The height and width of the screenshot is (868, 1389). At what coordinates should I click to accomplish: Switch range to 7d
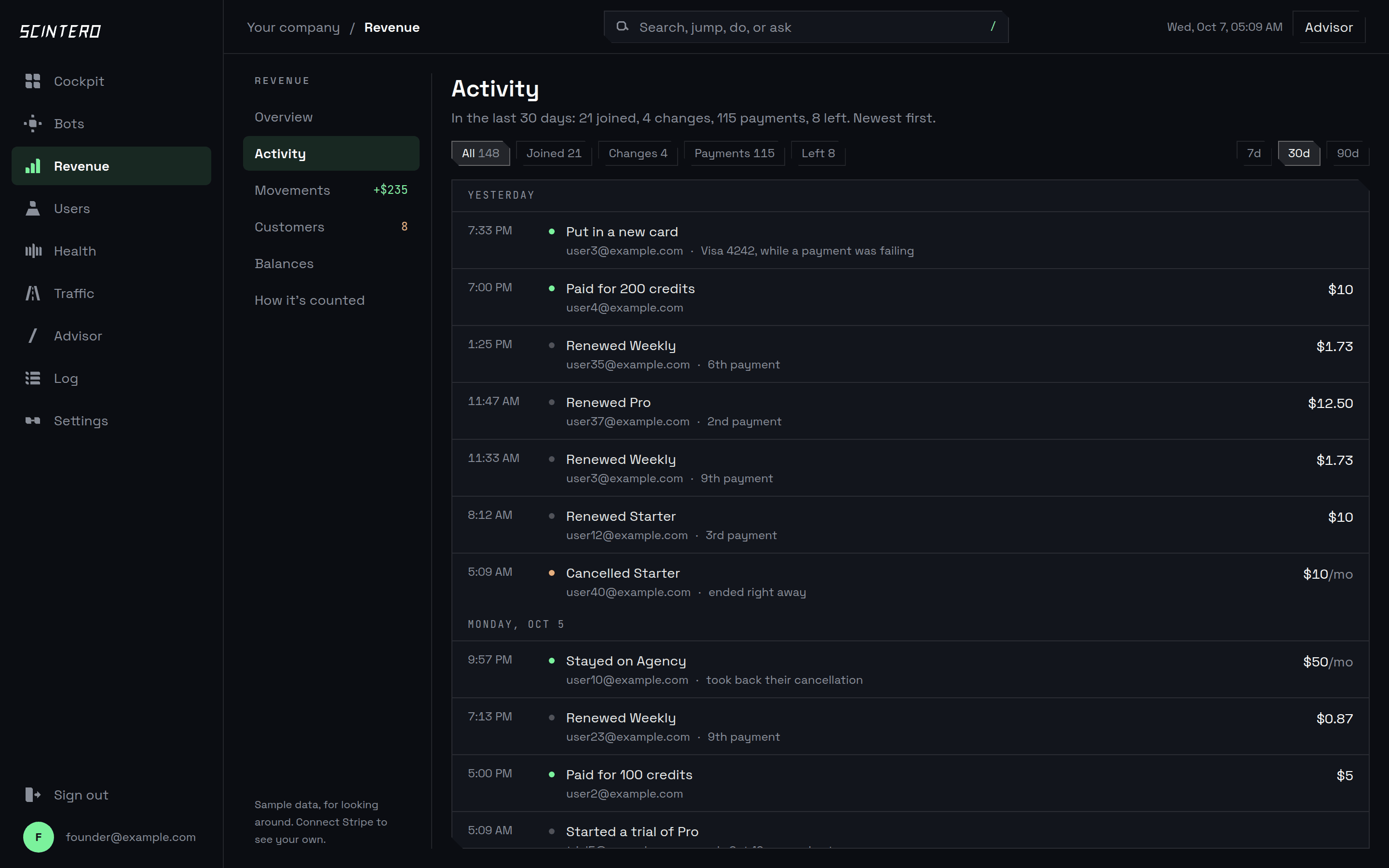1253,153
